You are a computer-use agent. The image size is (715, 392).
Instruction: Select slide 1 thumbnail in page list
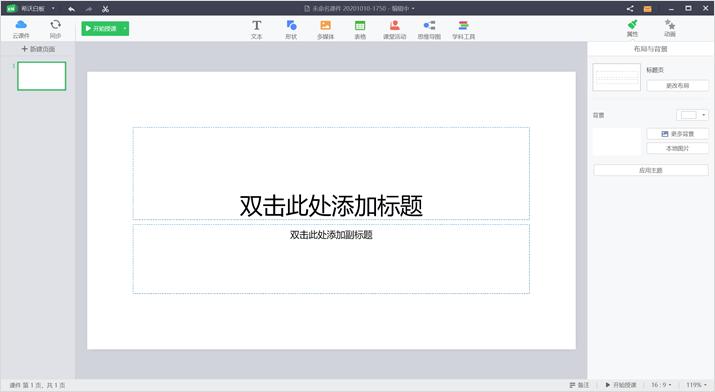point(41,76)
